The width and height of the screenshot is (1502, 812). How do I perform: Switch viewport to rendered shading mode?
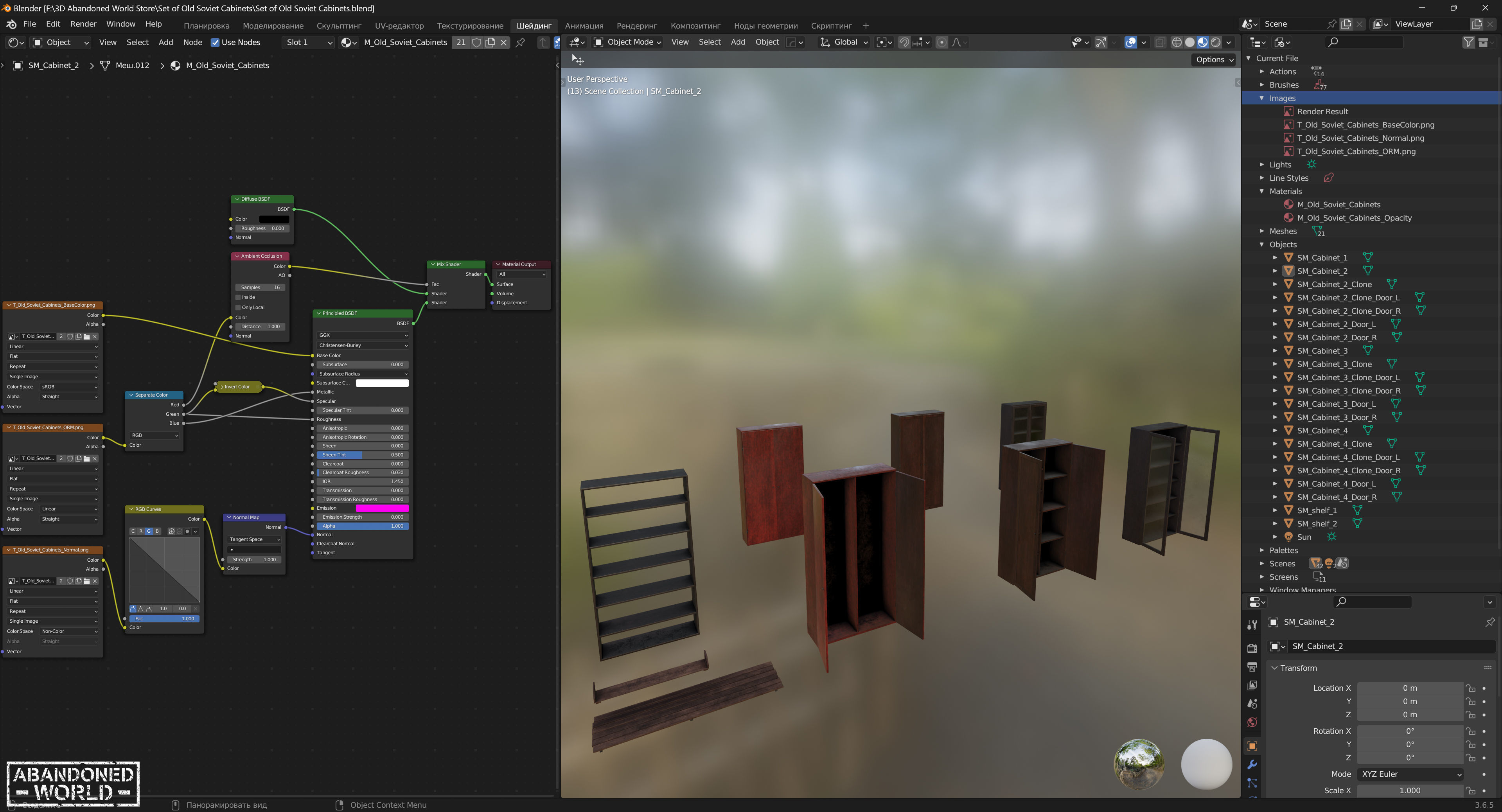click(1216, 42)
